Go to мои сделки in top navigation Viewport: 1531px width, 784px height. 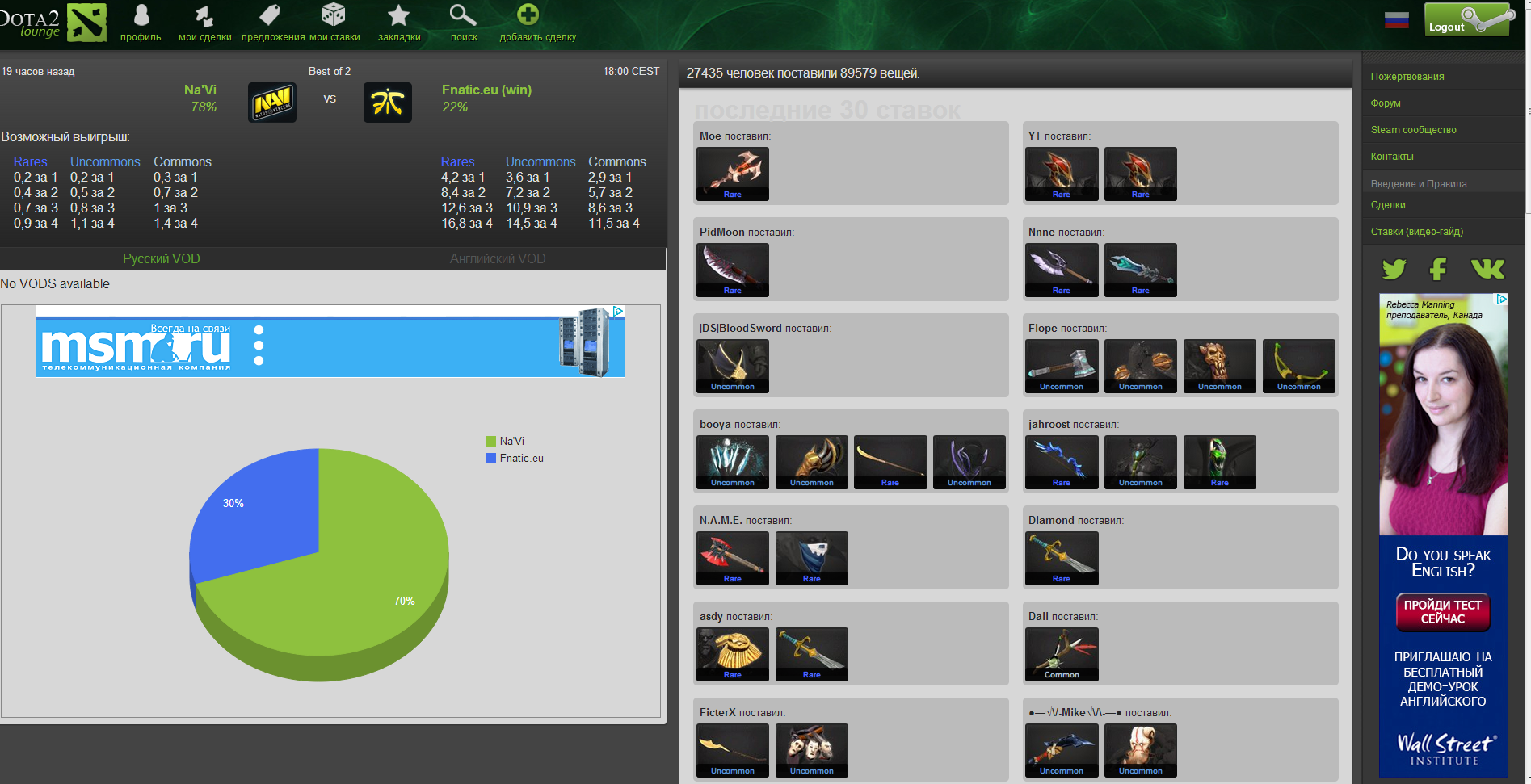pyautogui.click(x=204, y=37)
